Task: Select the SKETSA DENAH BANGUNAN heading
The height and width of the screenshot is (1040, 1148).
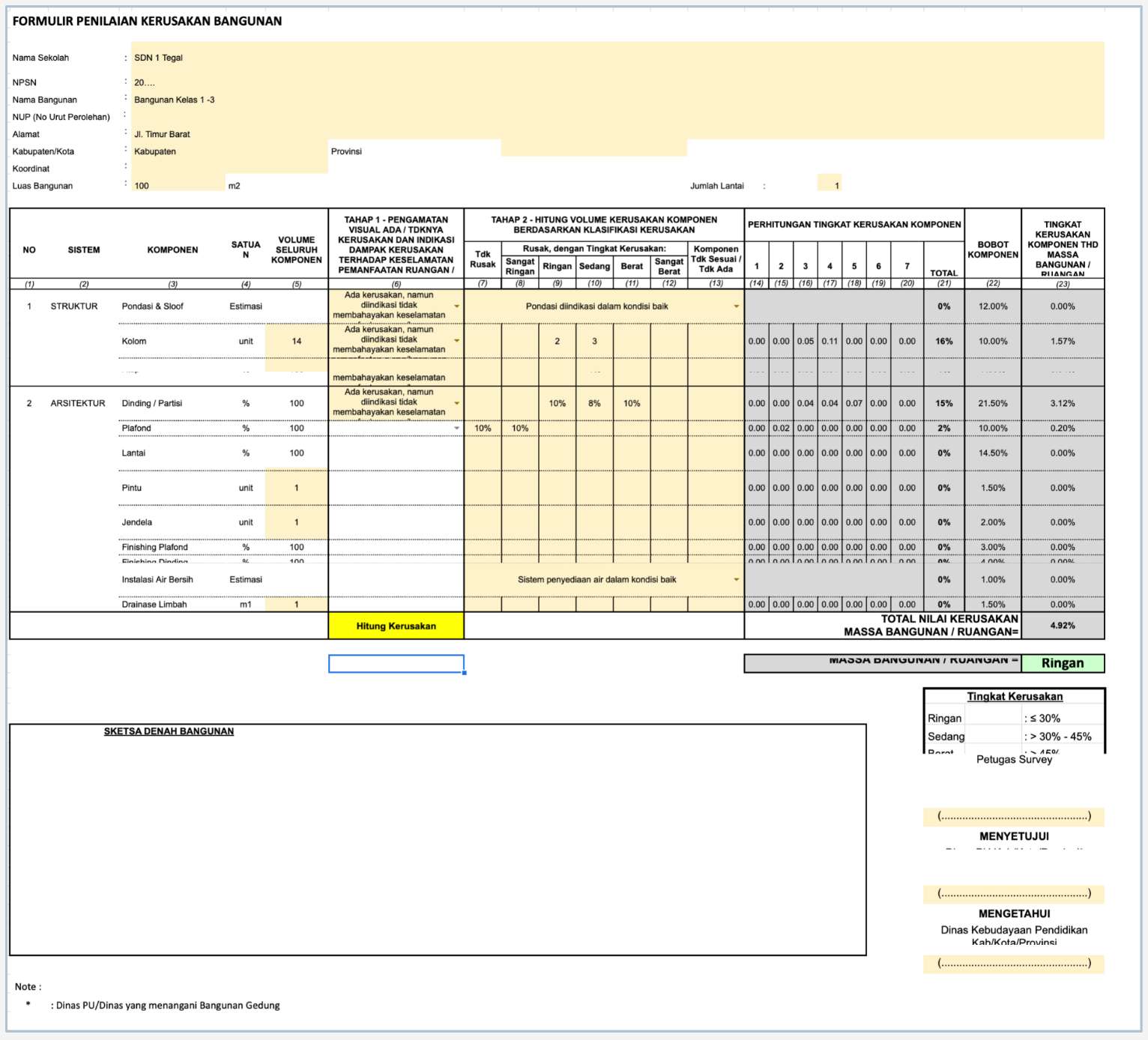Action: coord(169,731)
